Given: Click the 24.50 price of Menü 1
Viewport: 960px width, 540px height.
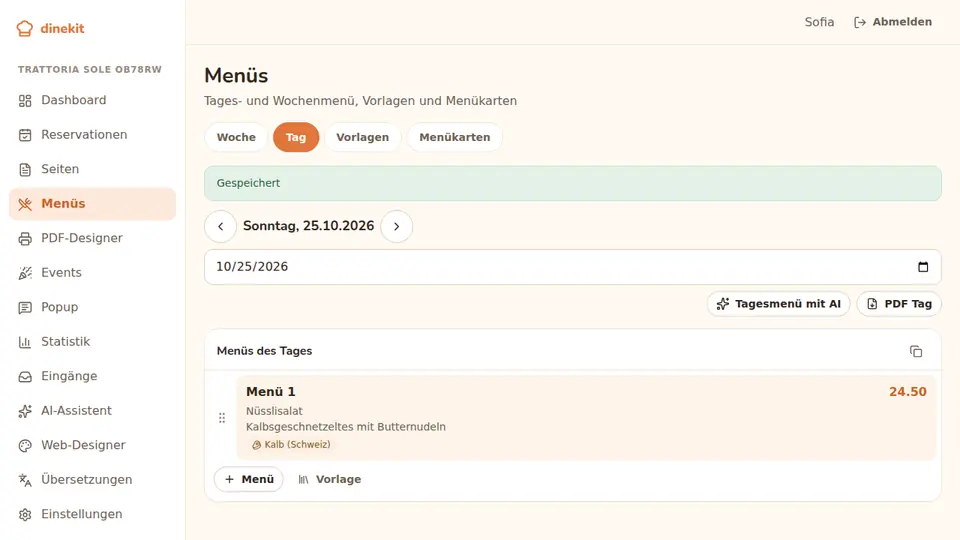Looking at the screenshot, I should tap(907, 392).
